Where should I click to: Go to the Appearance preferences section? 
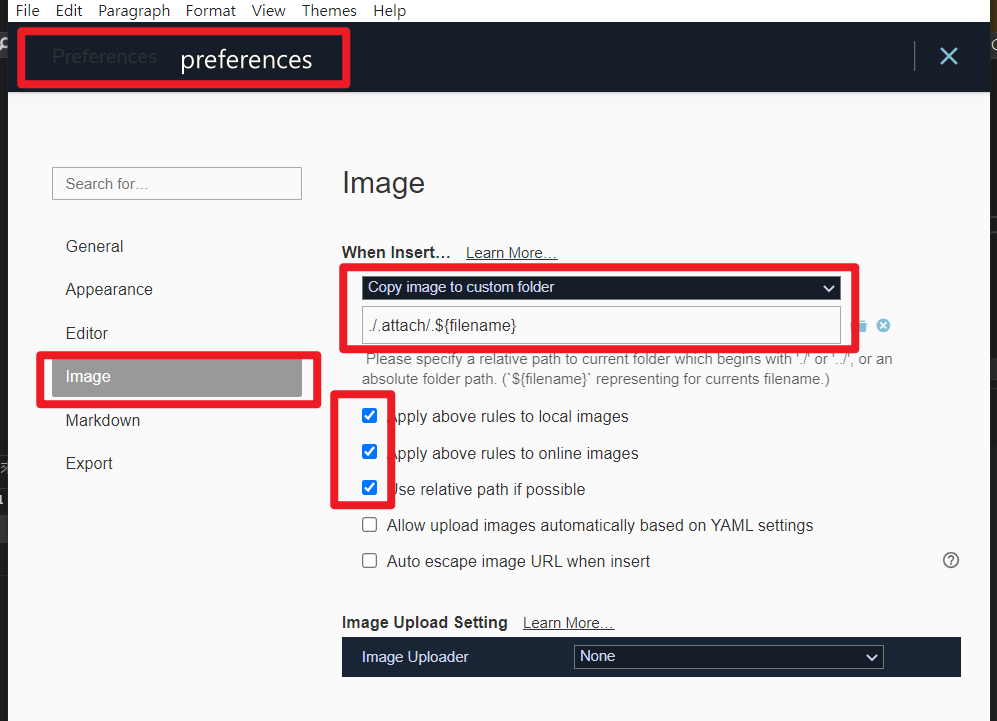109,289
